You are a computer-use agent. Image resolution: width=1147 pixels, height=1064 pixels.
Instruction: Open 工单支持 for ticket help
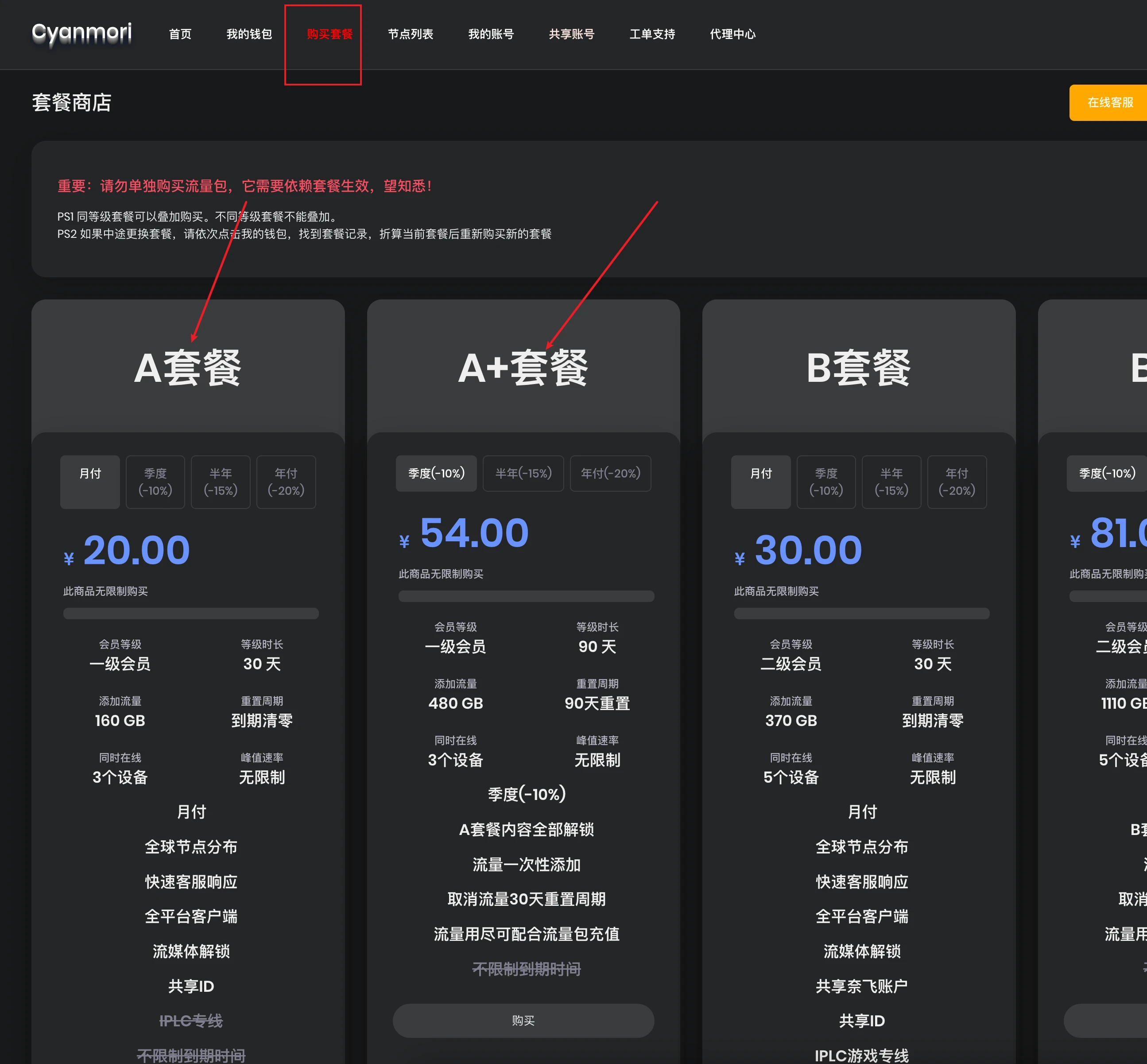click(651, 35)
